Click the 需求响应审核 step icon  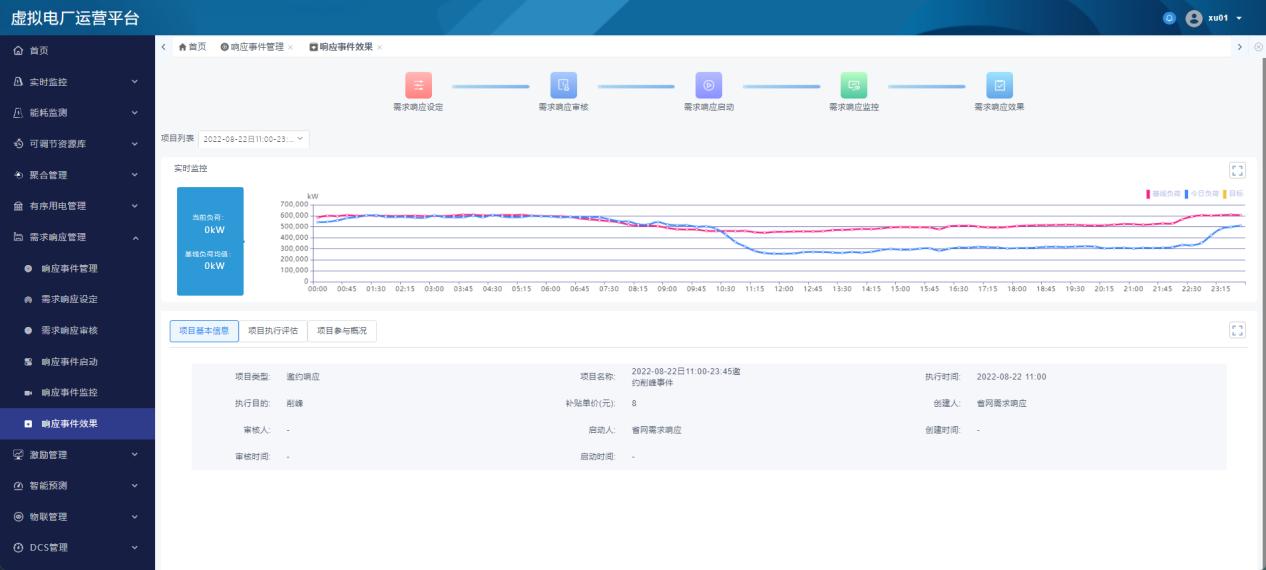coord(564,85)
